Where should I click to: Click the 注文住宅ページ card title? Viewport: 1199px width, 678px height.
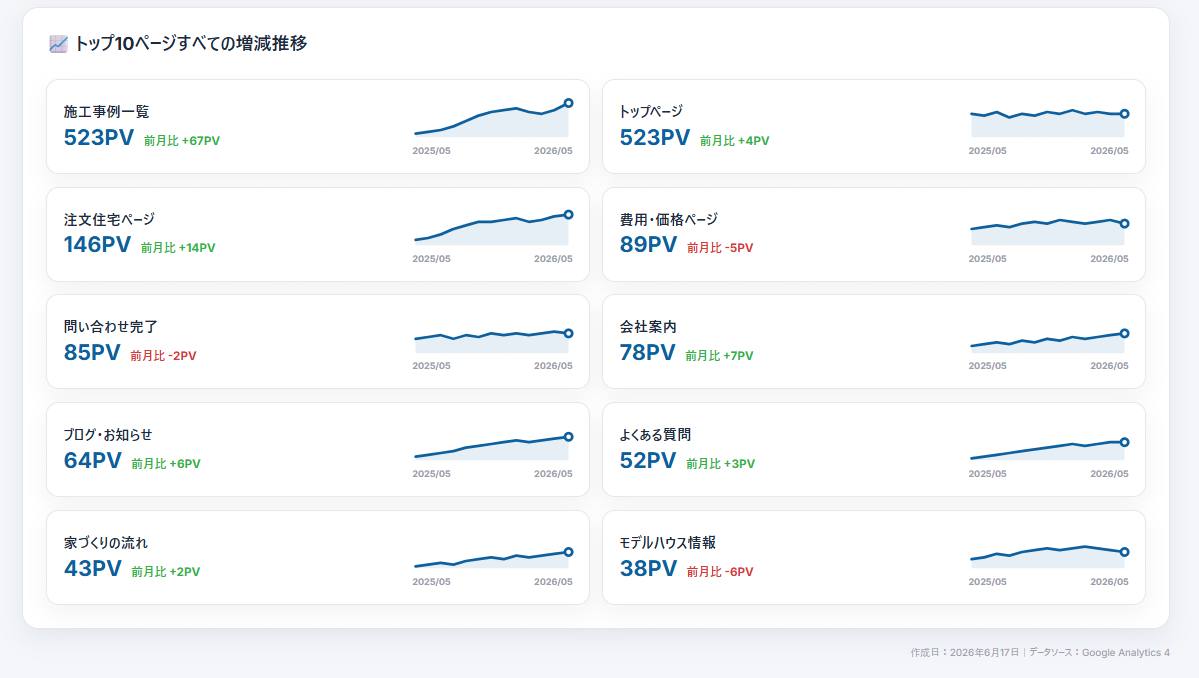pos(109,220)
